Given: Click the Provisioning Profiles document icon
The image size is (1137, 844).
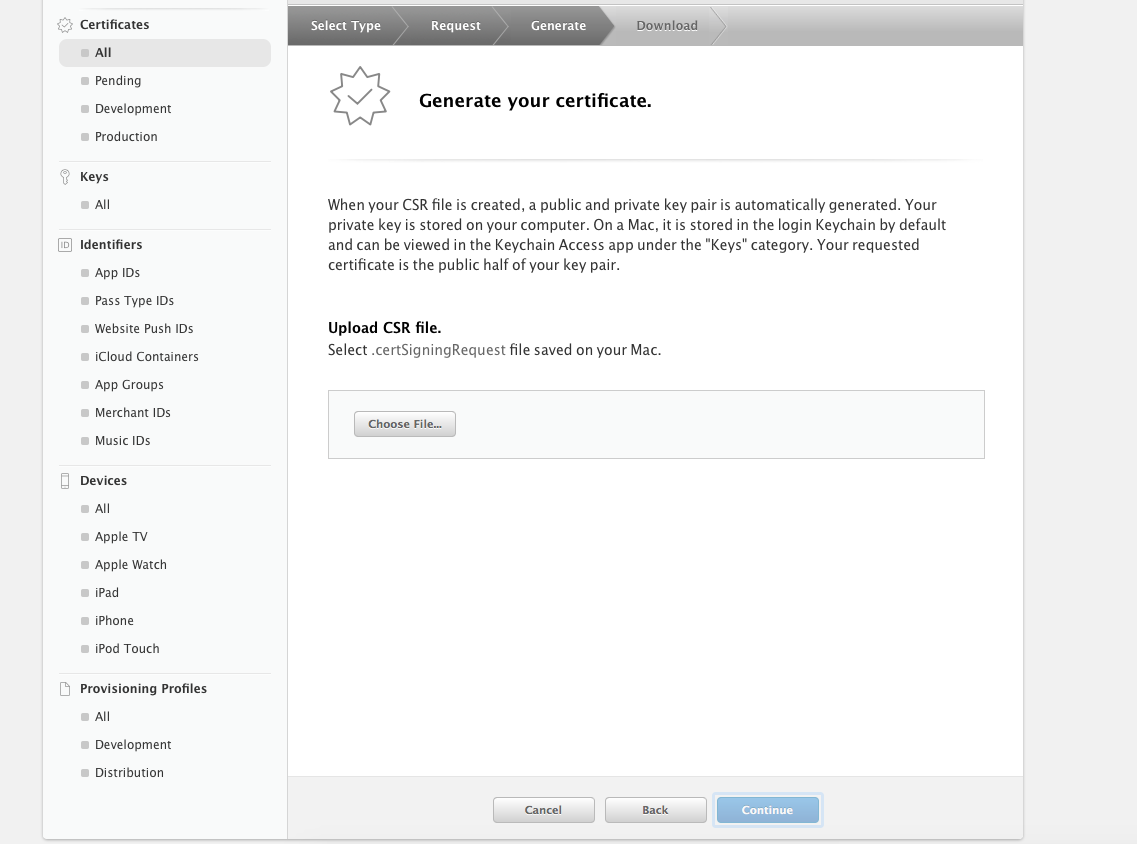Looking at the screenshot, I should (x=65, y=689).
